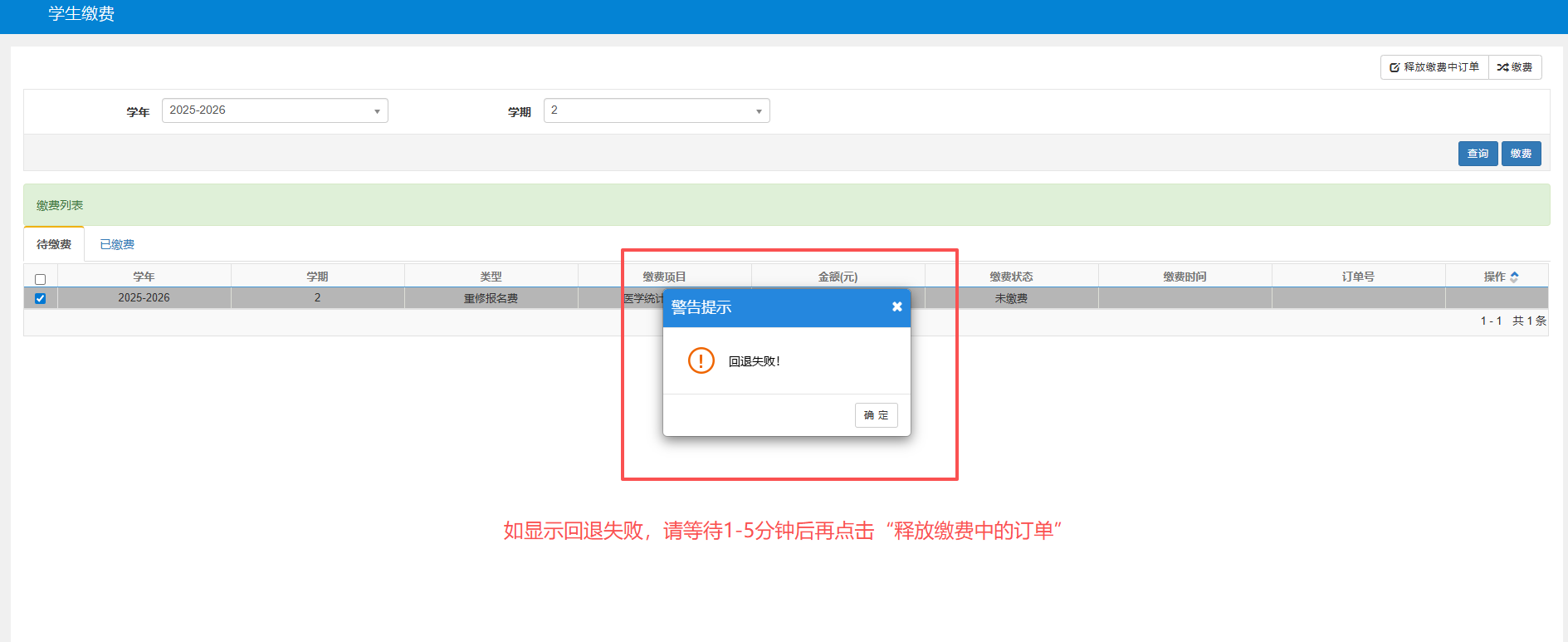Click the 未缴费 status cell

click(1011, 298)
